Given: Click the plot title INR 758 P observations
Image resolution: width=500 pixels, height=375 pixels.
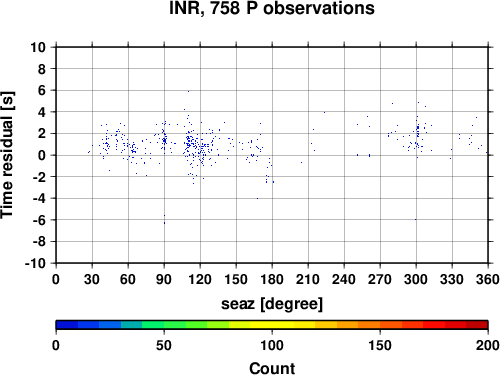Looking at the screenshot, I should click(272, 8).
